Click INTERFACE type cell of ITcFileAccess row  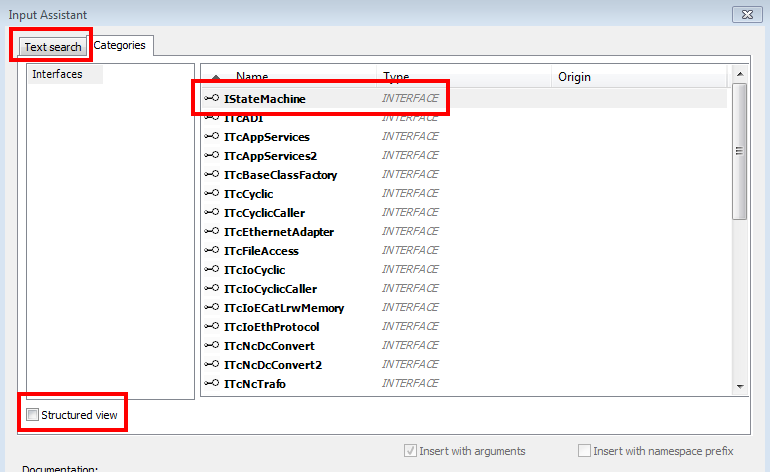[410, 250]
